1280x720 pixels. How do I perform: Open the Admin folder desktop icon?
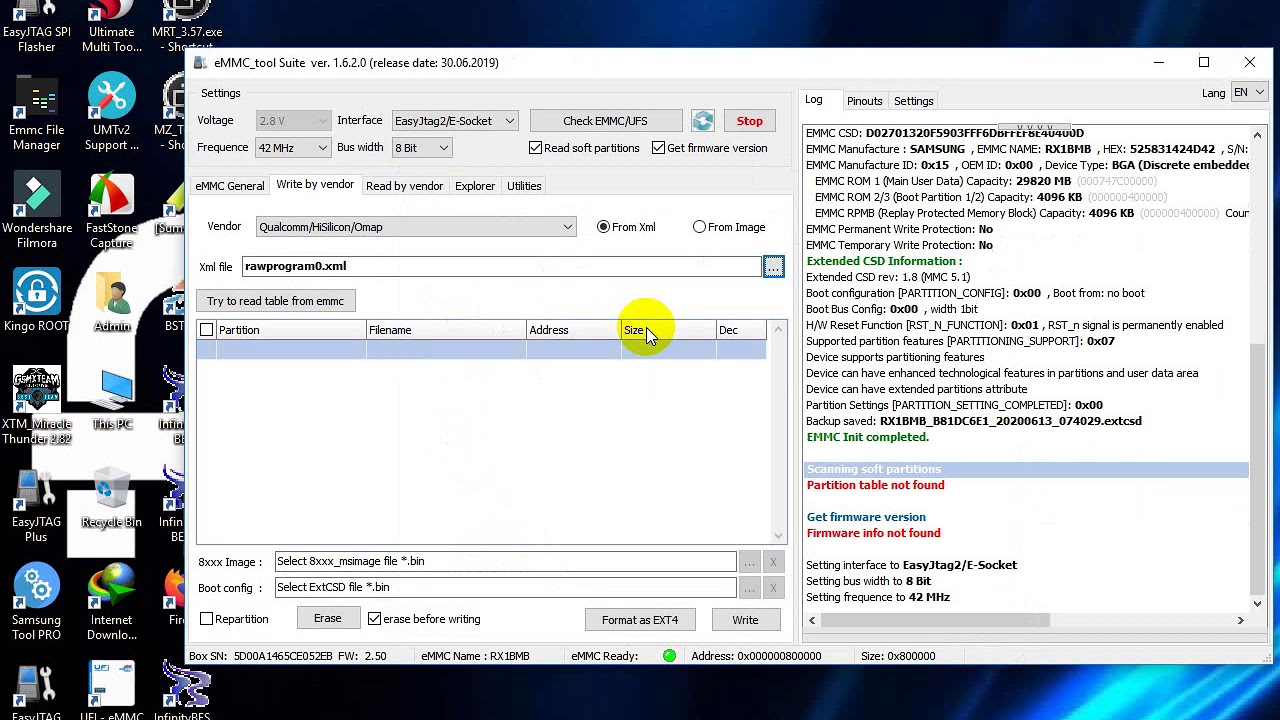(111, 302)
